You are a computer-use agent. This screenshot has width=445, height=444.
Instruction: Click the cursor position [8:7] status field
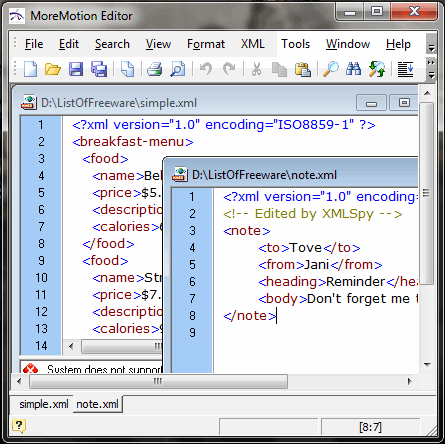click(370, 427)
